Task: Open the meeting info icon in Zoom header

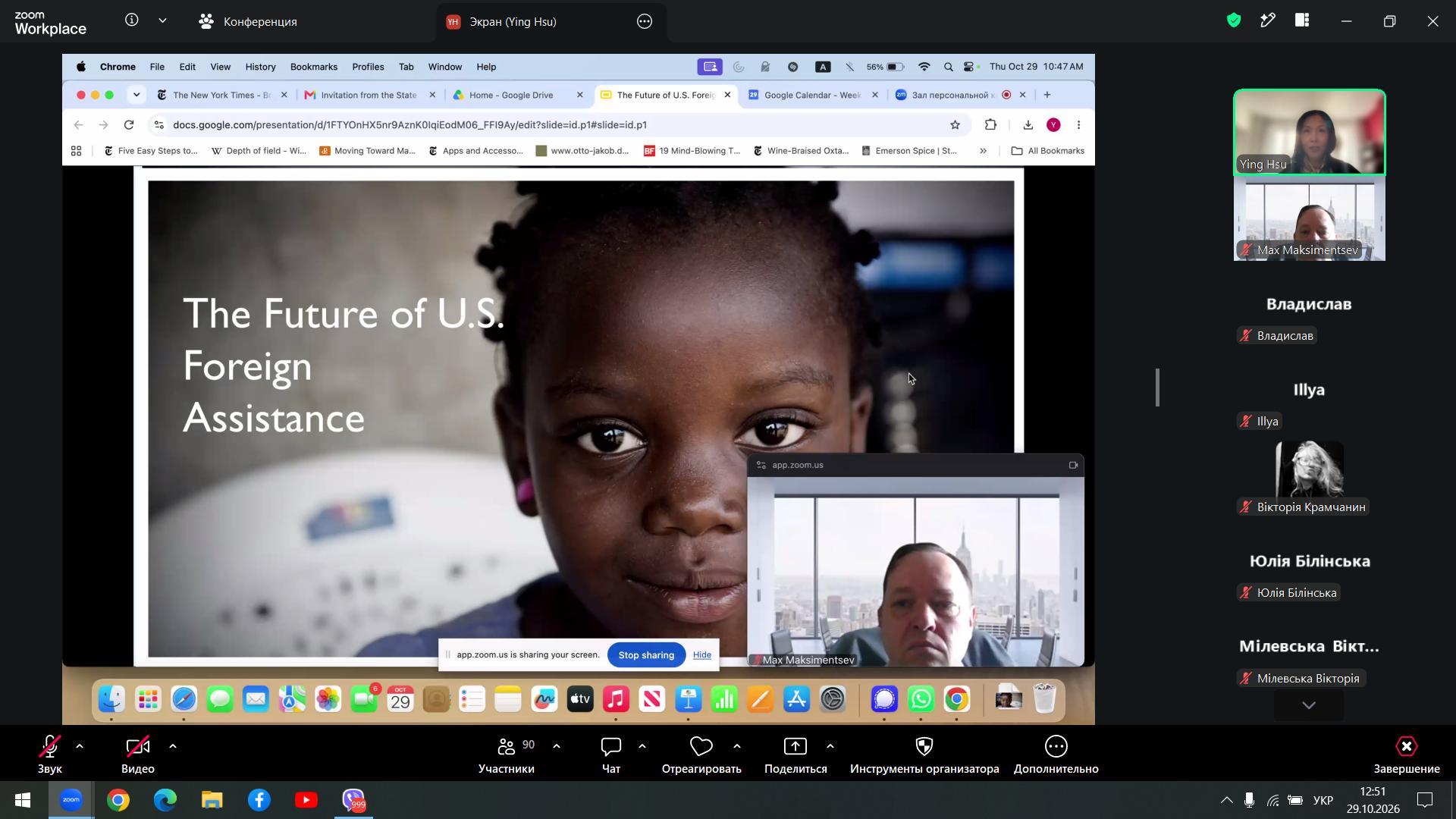Action: (x=132, y=20)
